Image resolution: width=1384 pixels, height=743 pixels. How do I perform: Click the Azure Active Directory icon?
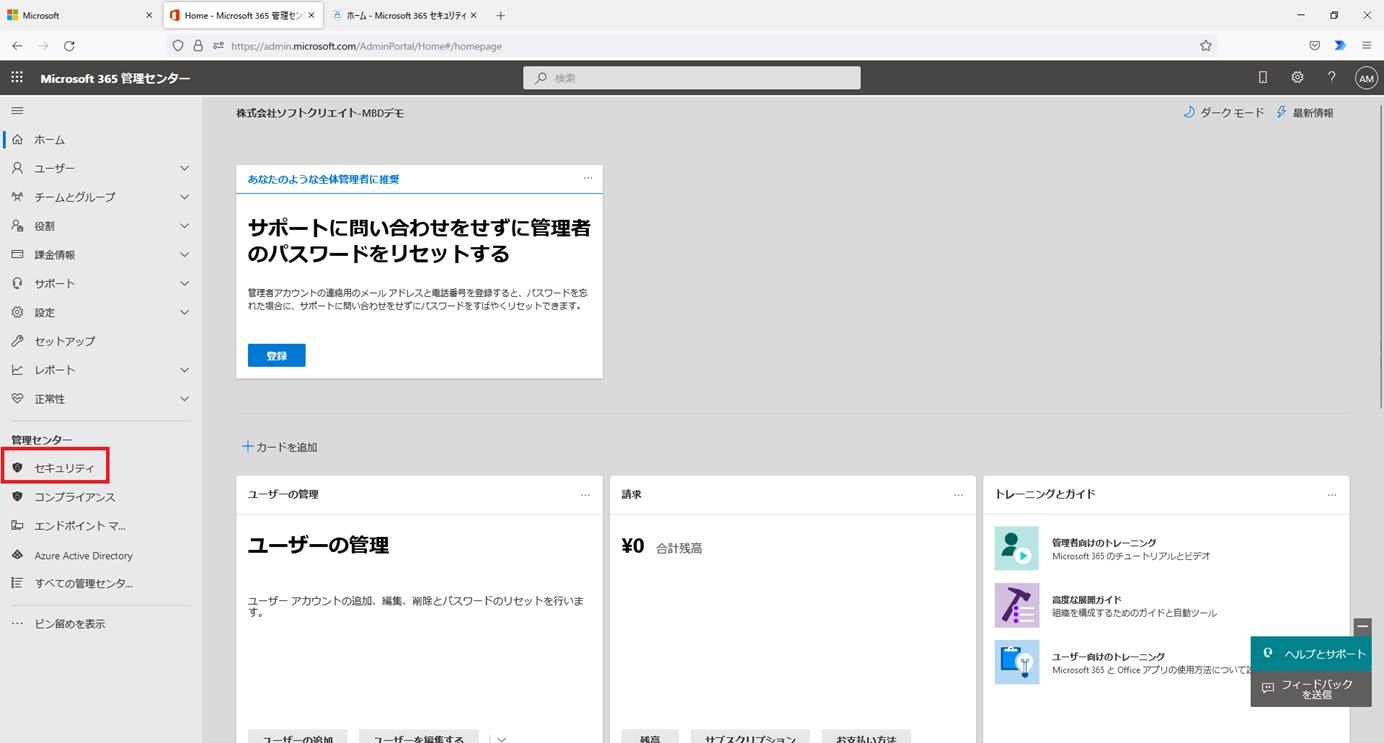click(x=17, y=555)
